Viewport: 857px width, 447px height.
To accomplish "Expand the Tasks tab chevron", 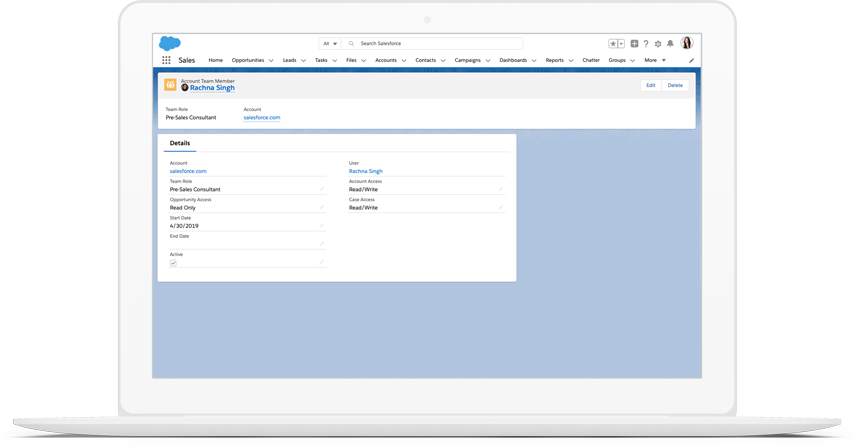I will (x=334, y=61).
